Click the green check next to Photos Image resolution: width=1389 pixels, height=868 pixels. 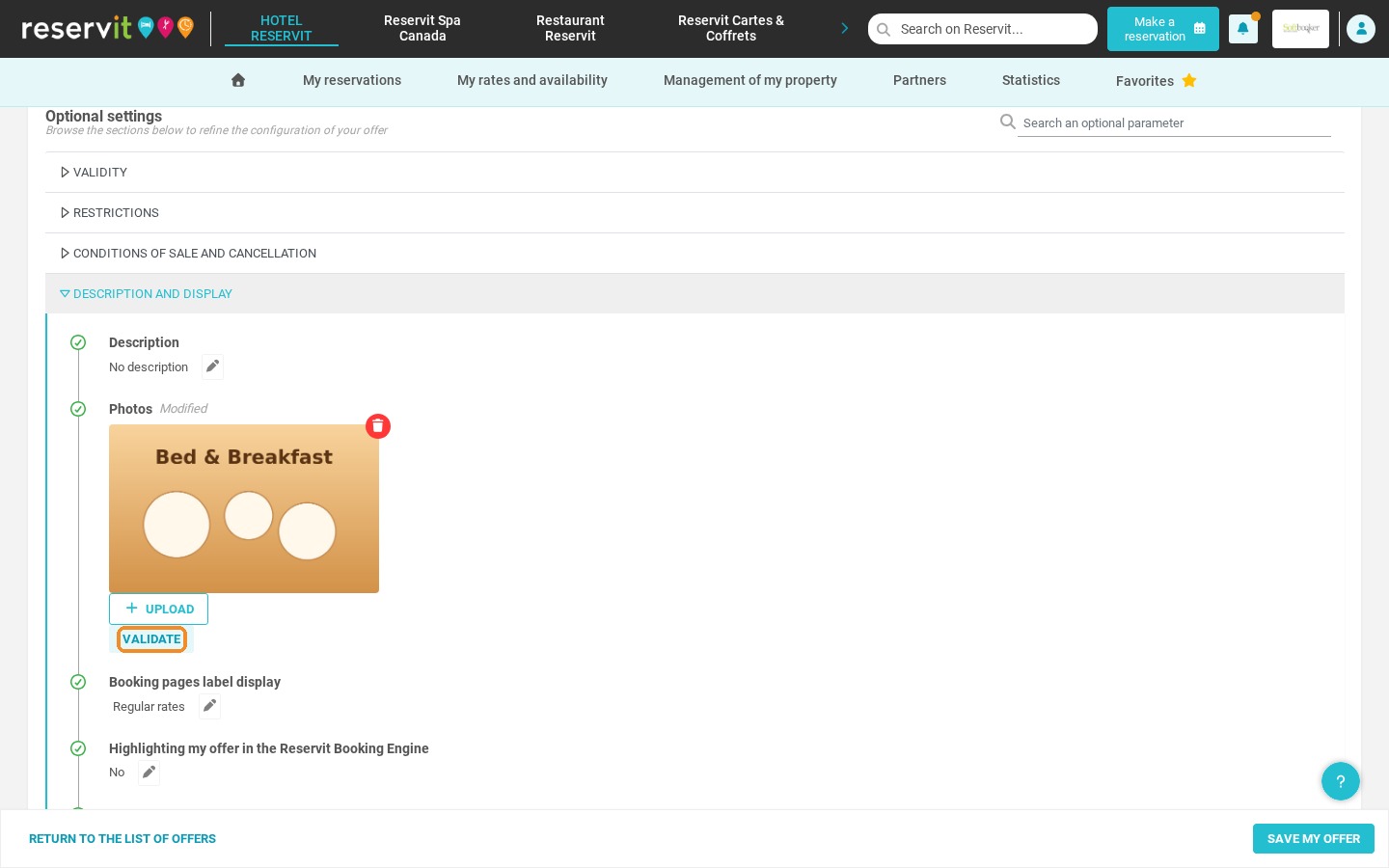pyautogui.click(x=78, y=409)
